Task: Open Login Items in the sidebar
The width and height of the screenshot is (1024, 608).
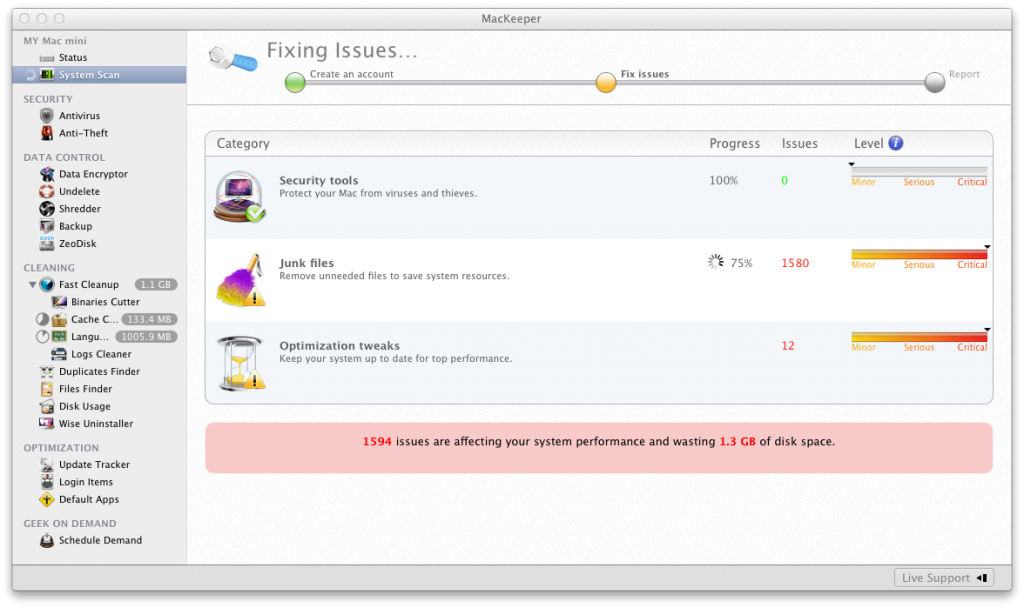Action: point(86,482)
